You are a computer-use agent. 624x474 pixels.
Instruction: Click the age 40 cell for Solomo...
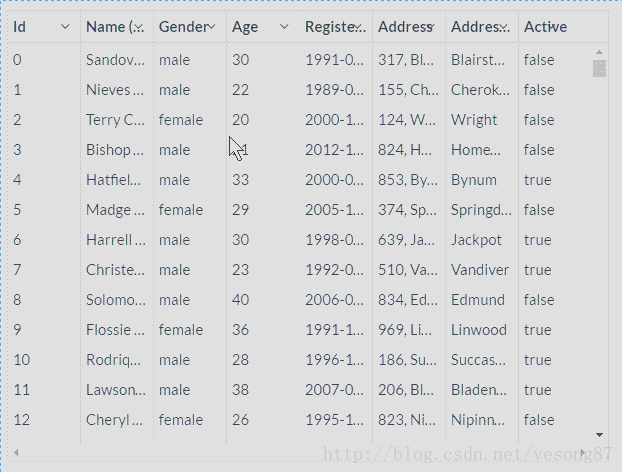(241, 300)
